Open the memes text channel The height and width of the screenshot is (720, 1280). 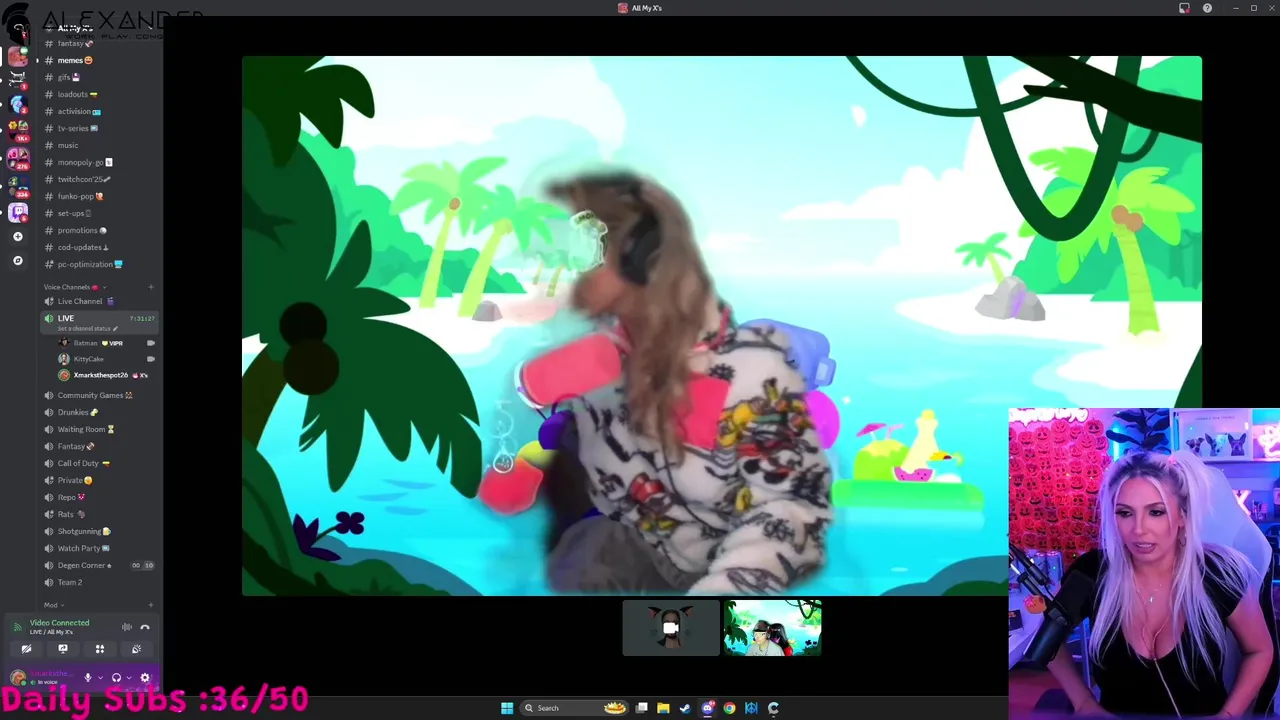click(98, 60)
